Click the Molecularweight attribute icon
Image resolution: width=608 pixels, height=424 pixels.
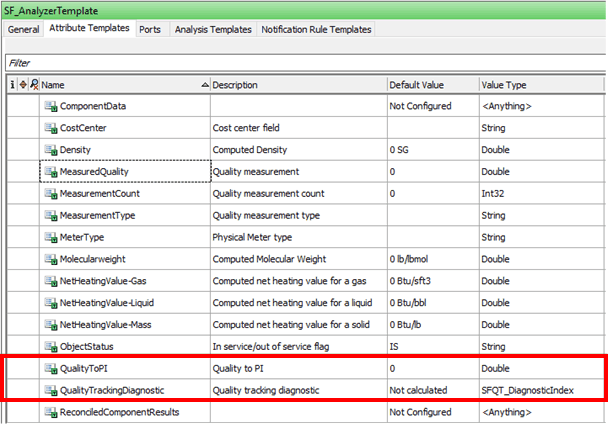[x=51, y=259]
